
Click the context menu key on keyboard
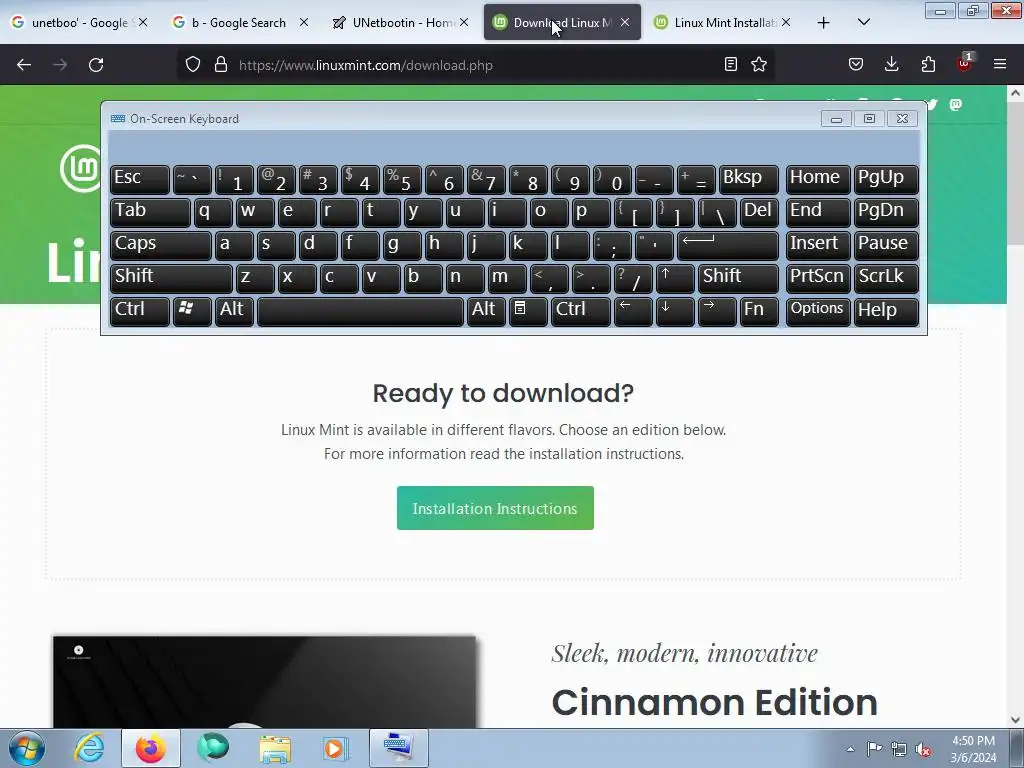click(x=528, y=312)
